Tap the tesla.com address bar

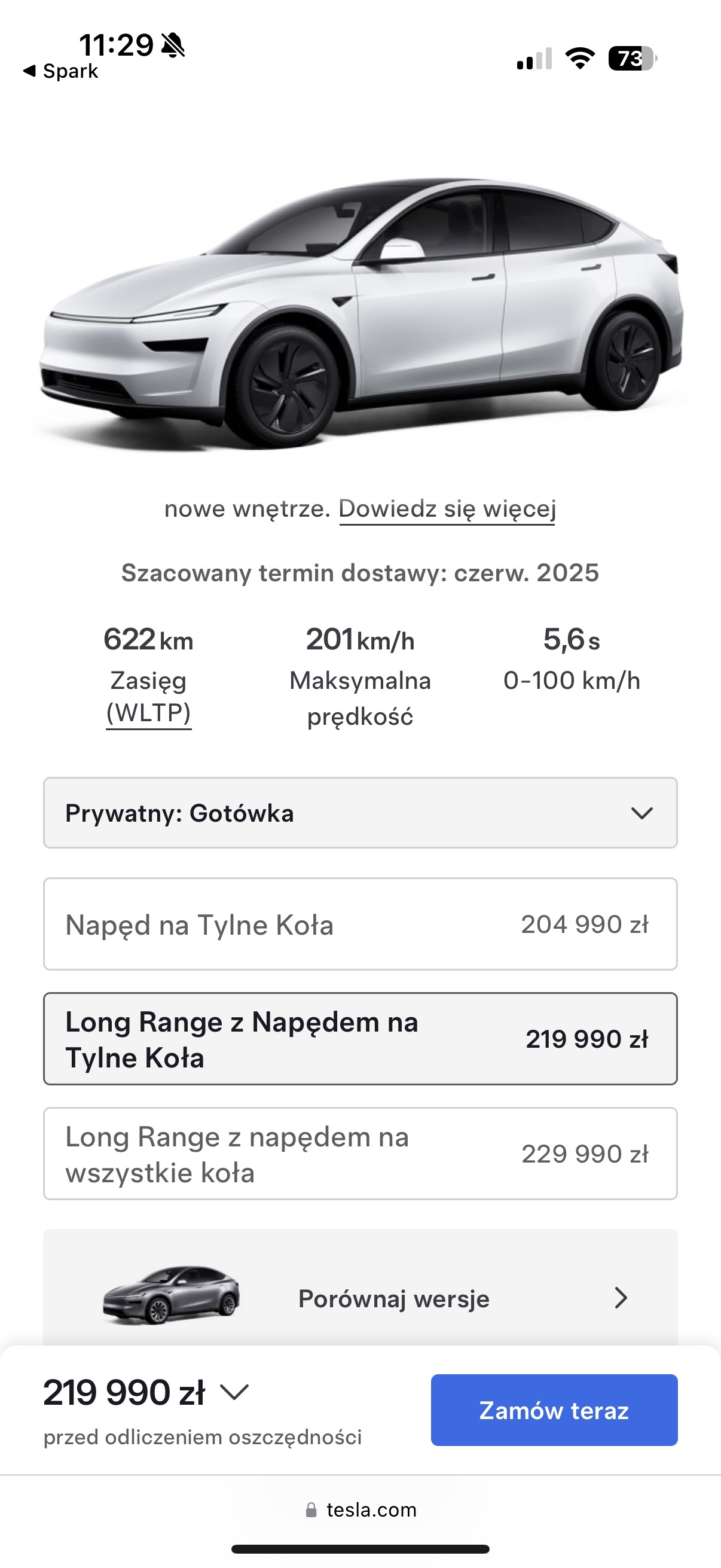tap(371, 1509)
